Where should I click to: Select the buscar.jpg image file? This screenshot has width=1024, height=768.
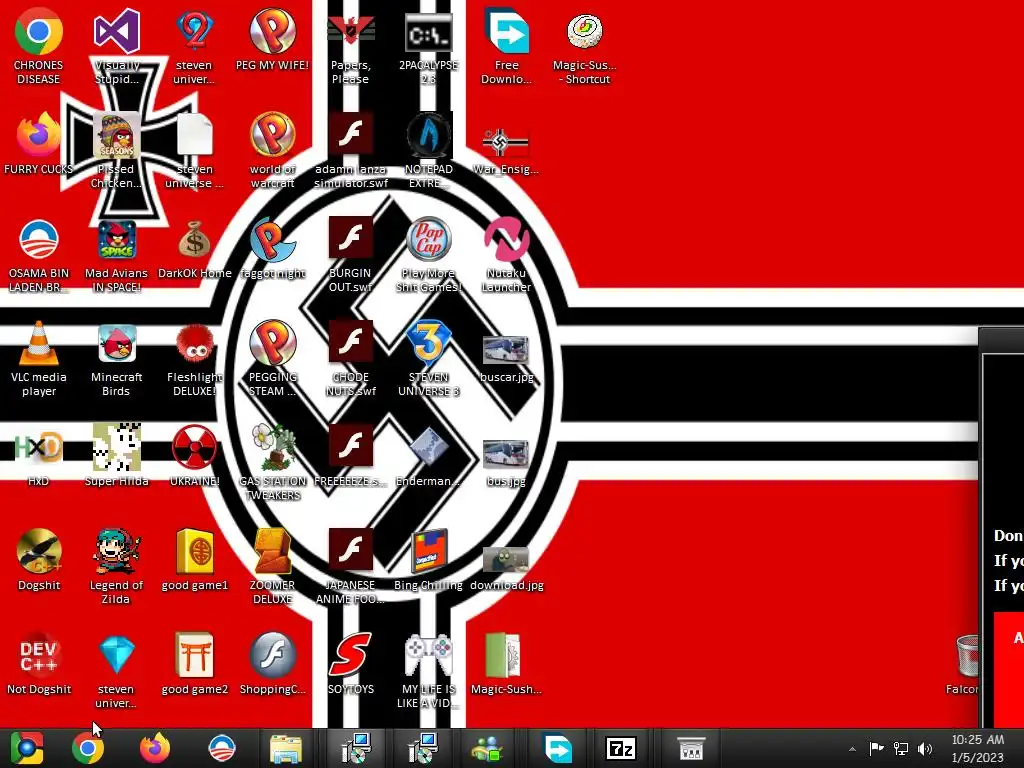point(506,358)
